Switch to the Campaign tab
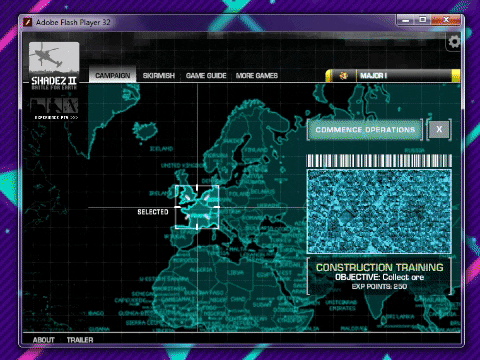This screenshot has height=360, width=480. pyautogui.click(x=113, y=75)
